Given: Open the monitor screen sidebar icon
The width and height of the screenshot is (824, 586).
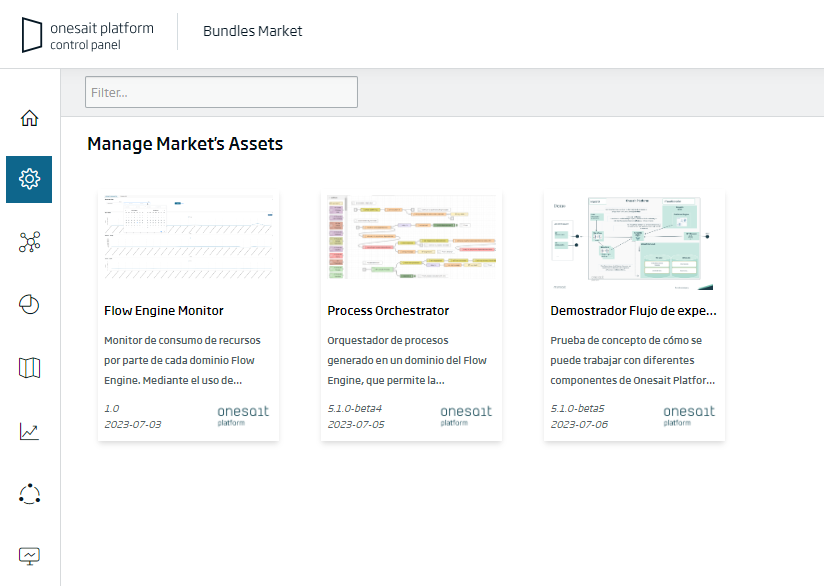Looking at the screenshot, I should click(x=29, y=556).
